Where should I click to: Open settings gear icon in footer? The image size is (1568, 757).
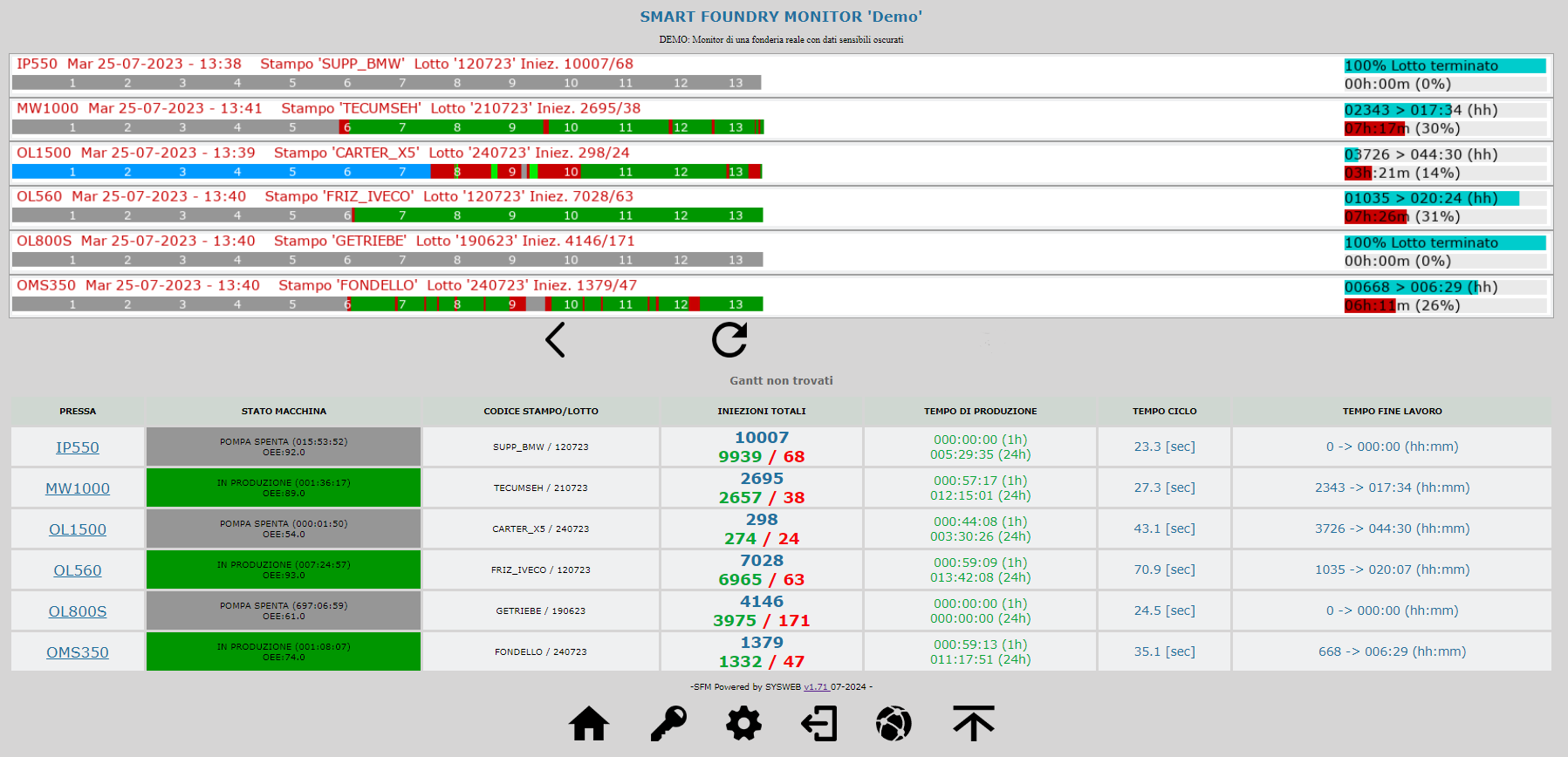744,724
